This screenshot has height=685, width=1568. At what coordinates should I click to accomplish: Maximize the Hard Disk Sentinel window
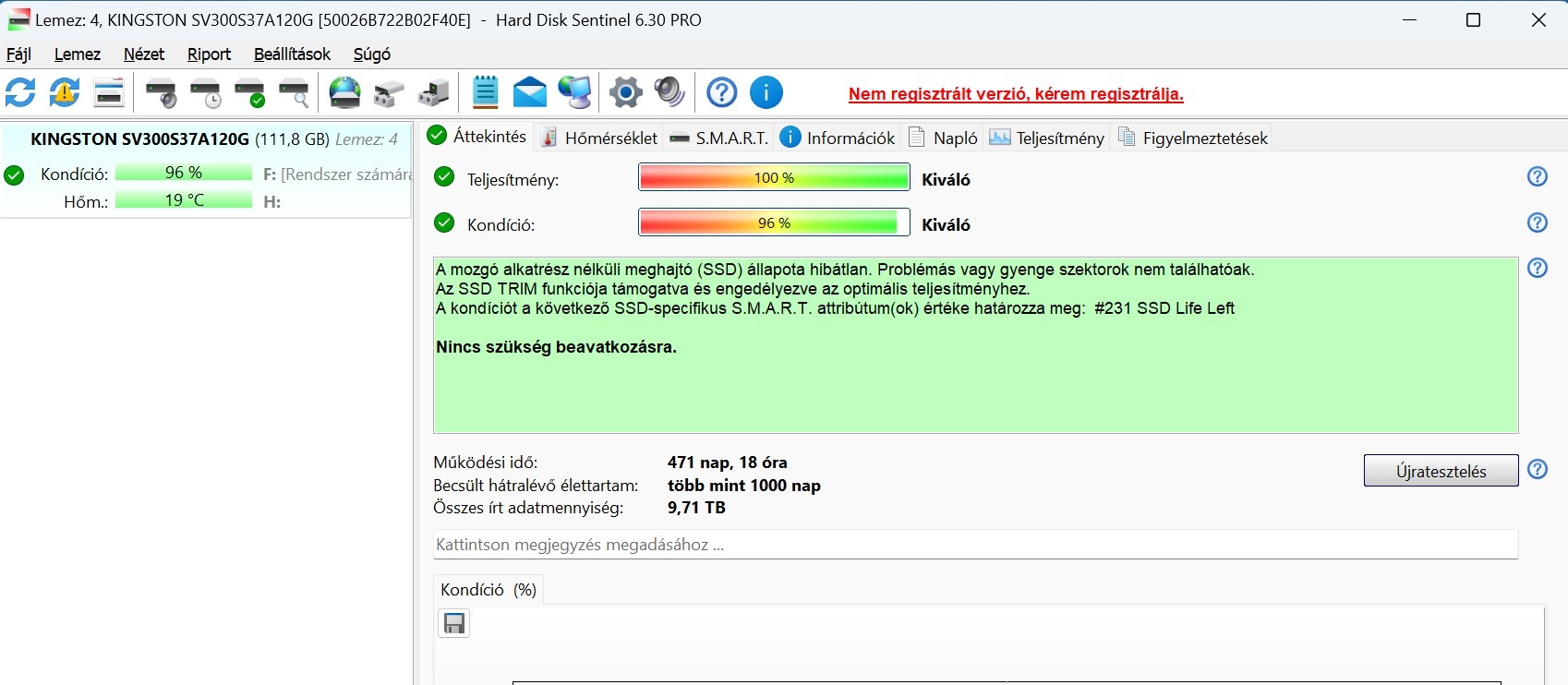(x=1474, y=20)
